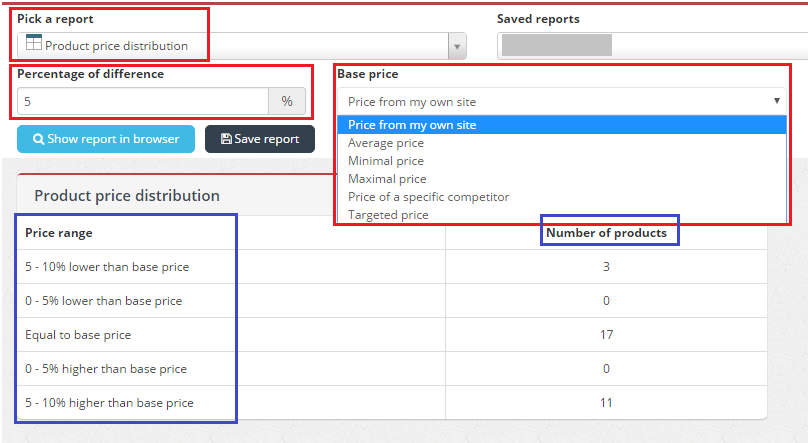The image size is (808, 443).
Task: Focus the Percentage of difference field
Action: click(x=142, y=101)
